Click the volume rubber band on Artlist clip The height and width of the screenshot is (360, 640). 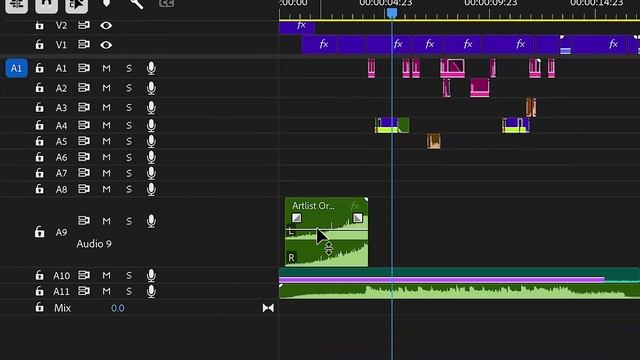coord(326,231)
